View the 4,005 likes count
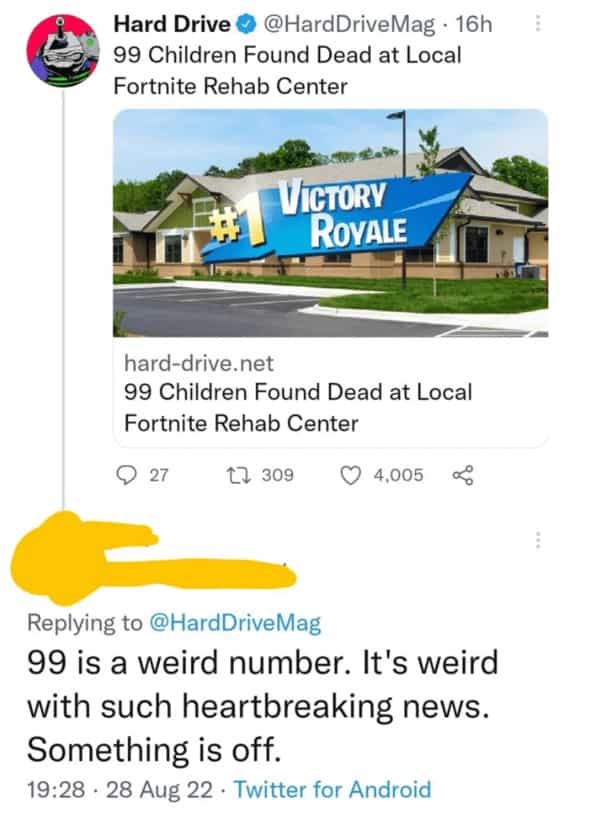 point(398,475)
